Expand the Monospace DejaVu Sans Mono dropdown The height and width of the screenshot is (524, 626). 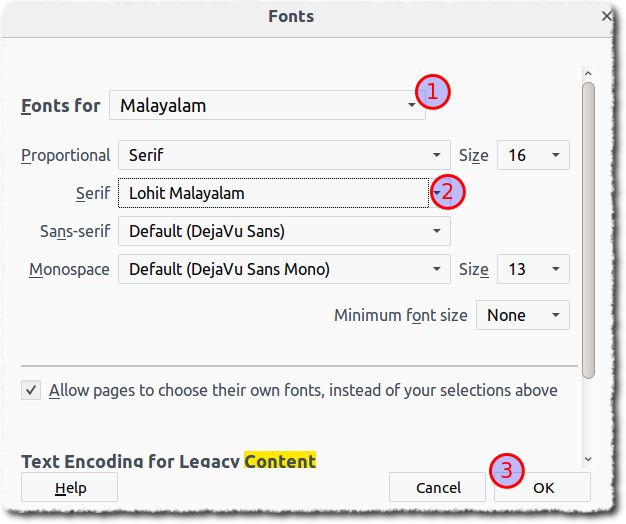284,269
